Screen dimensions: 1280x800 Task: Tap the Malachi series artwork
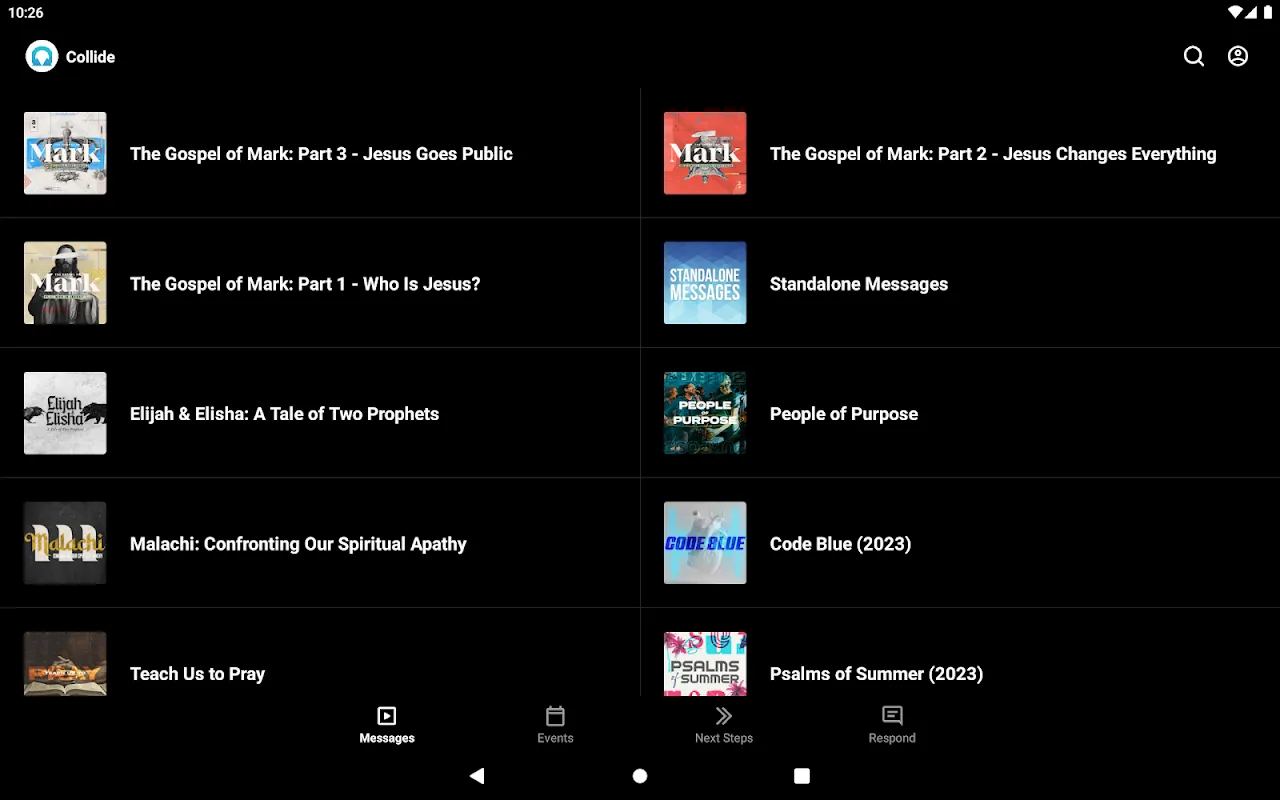pyautogui.click(x=65, y=543)
